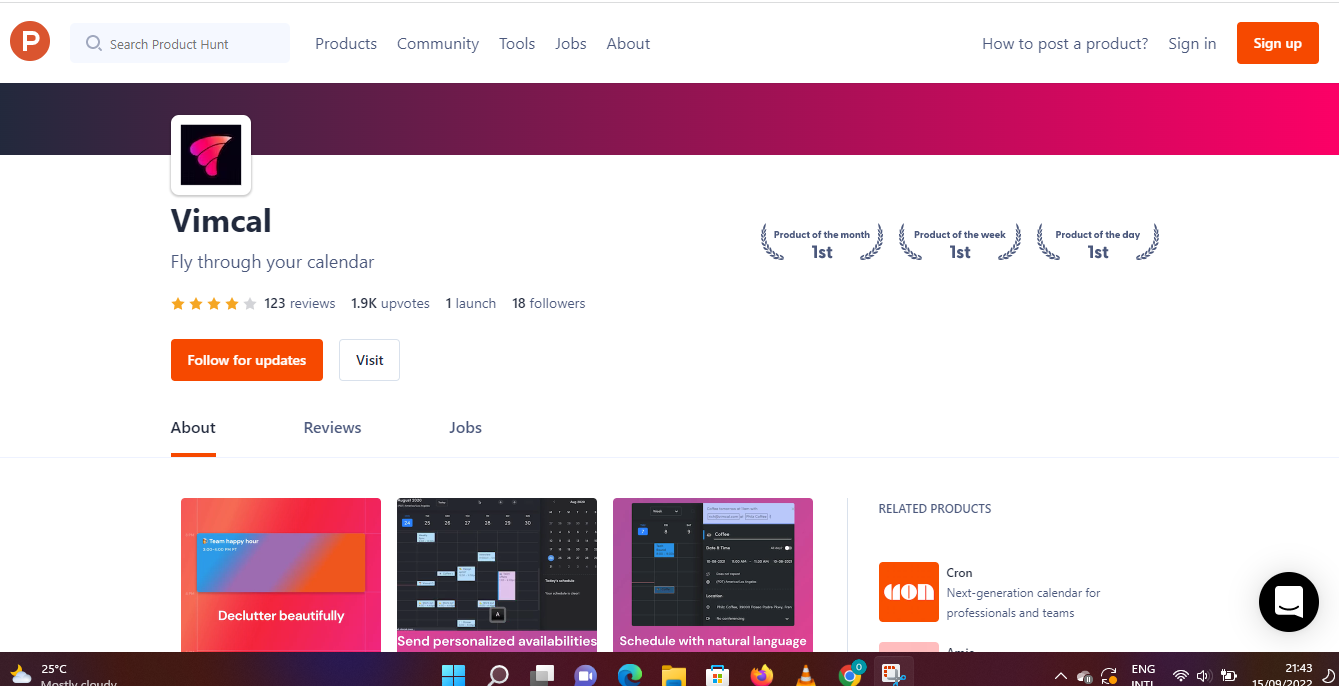Click the Fly through your calendar tagline
Viewport: 1339px width, 686px height.
(272, 262)
